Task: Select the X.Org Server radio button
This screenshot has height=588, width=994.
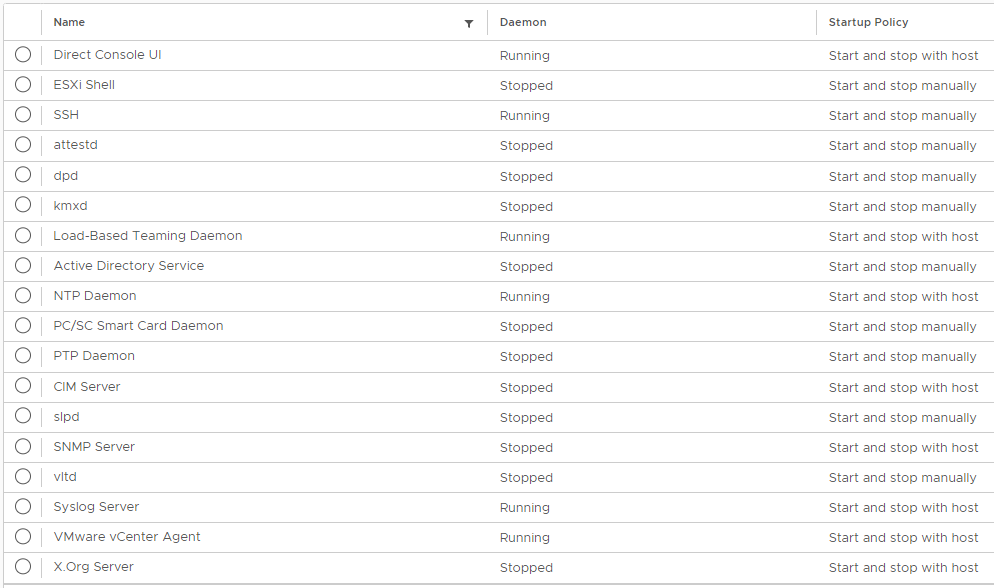Action: tap(23, 566)
